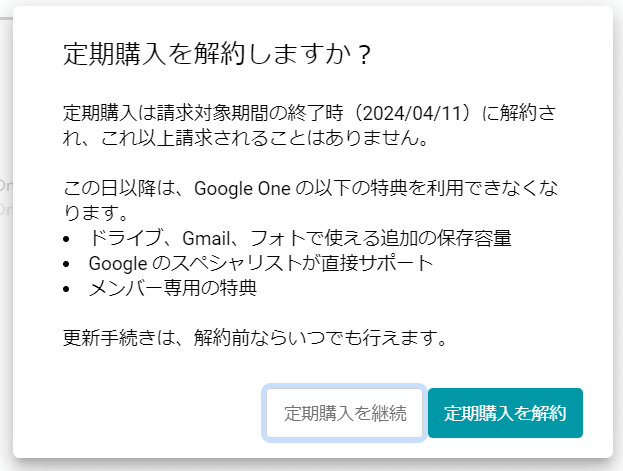Click the word フォト in the first bullet
623x471 pixels.
[267, 238]
